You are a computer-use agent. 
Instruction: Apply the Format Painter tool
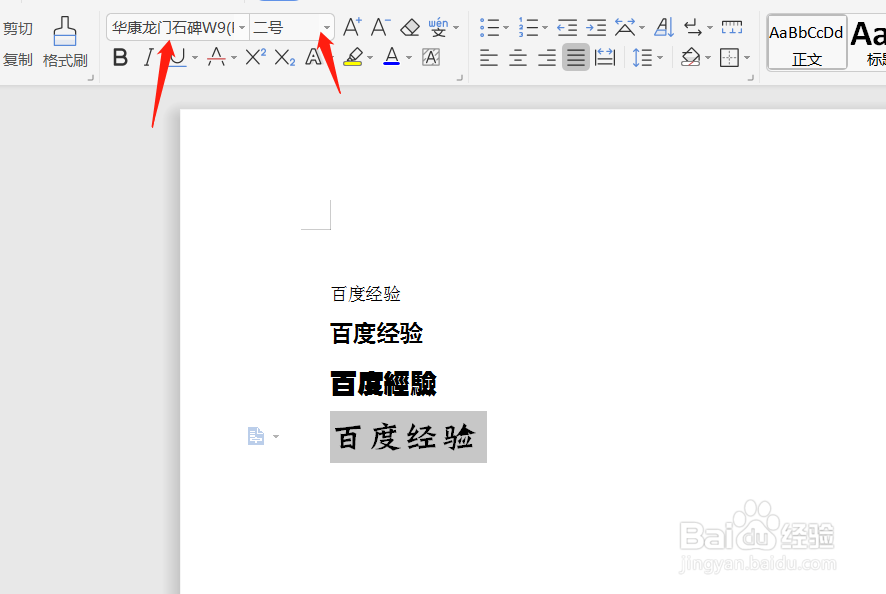tap(64, 45)
